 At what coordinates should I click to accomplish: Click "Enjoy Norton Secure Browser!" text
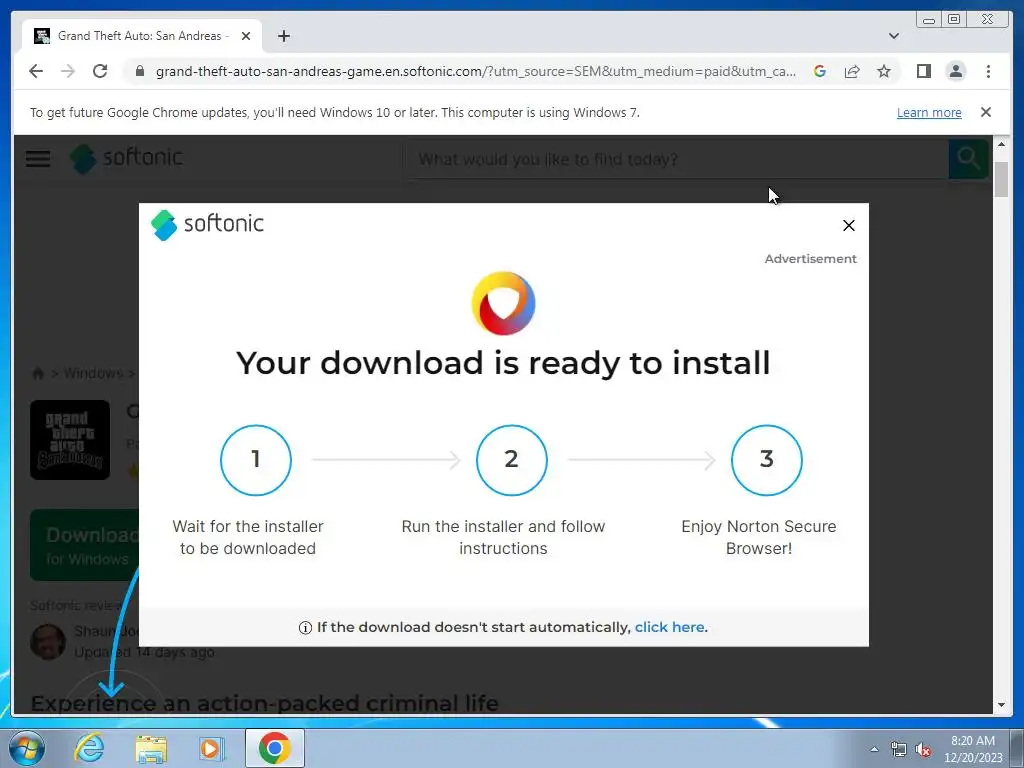tap(759, 537)
